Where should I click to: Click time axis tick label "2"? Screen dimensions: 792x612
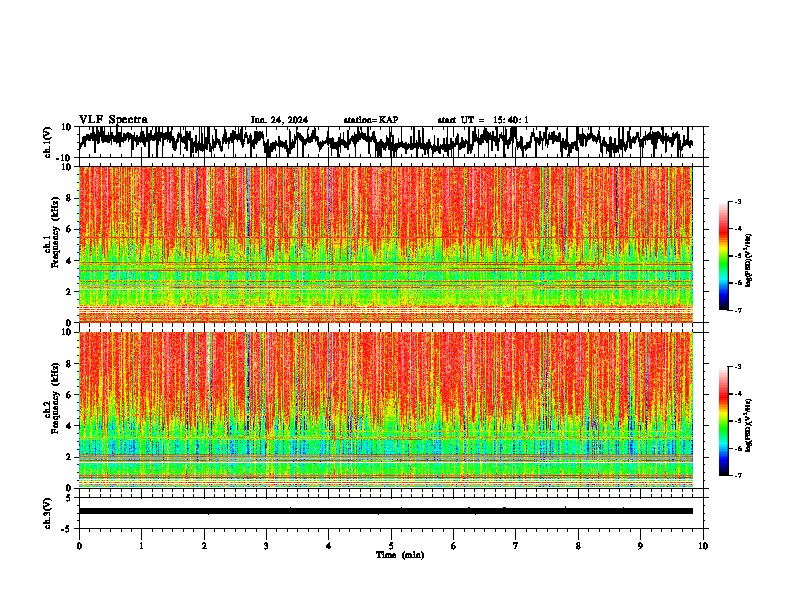click(204, 546)
